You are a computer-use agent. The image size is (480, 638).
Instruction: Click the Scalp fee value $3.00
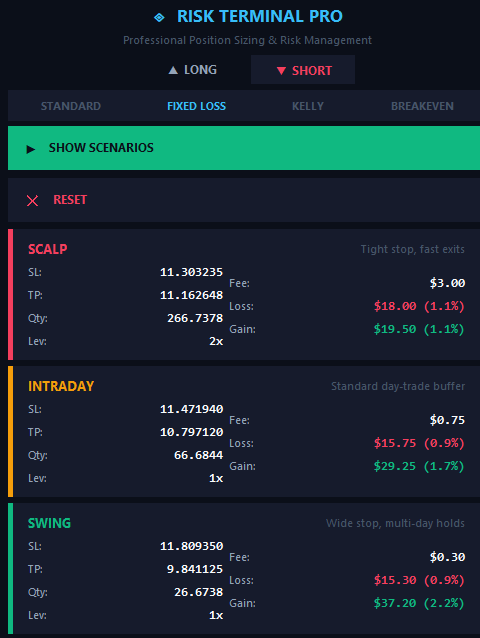click(447, 283)
